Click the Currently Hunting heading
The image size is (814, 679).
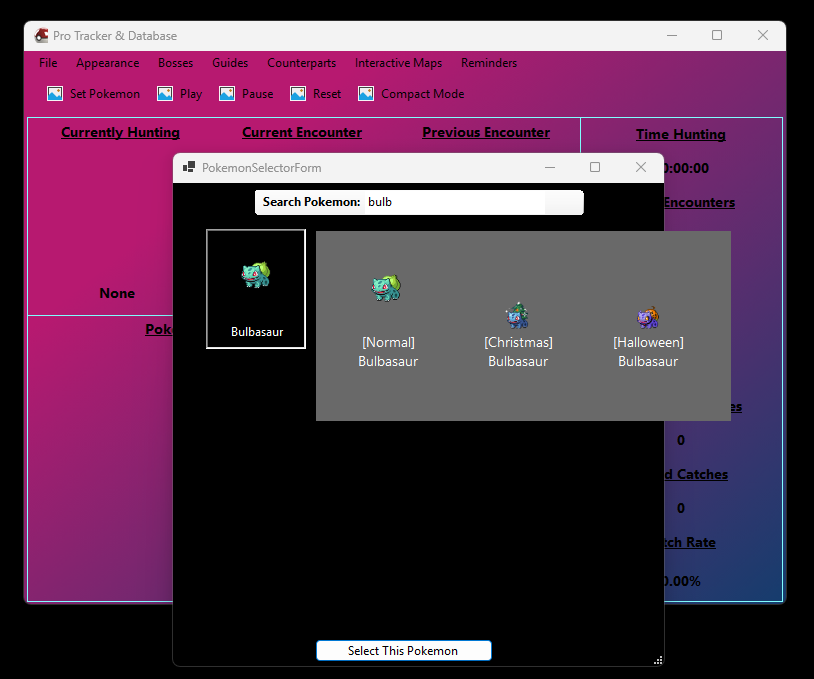120,132
